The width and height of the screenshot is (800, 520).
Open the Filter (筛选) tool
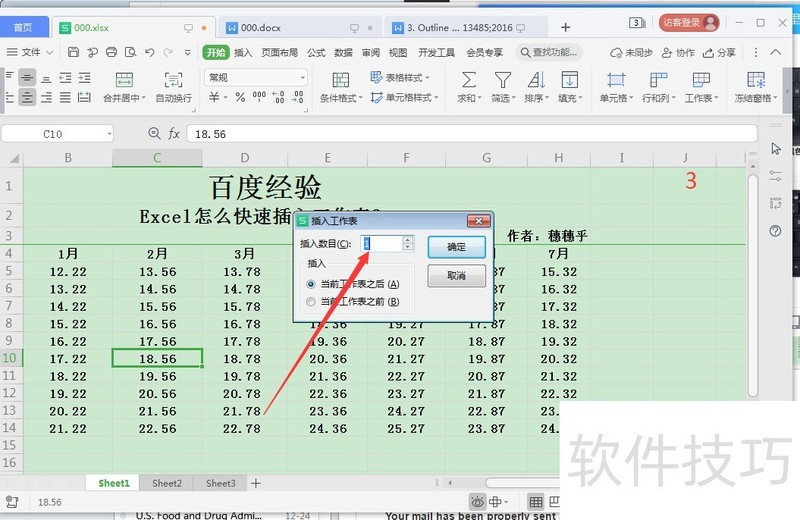point(503,87)
